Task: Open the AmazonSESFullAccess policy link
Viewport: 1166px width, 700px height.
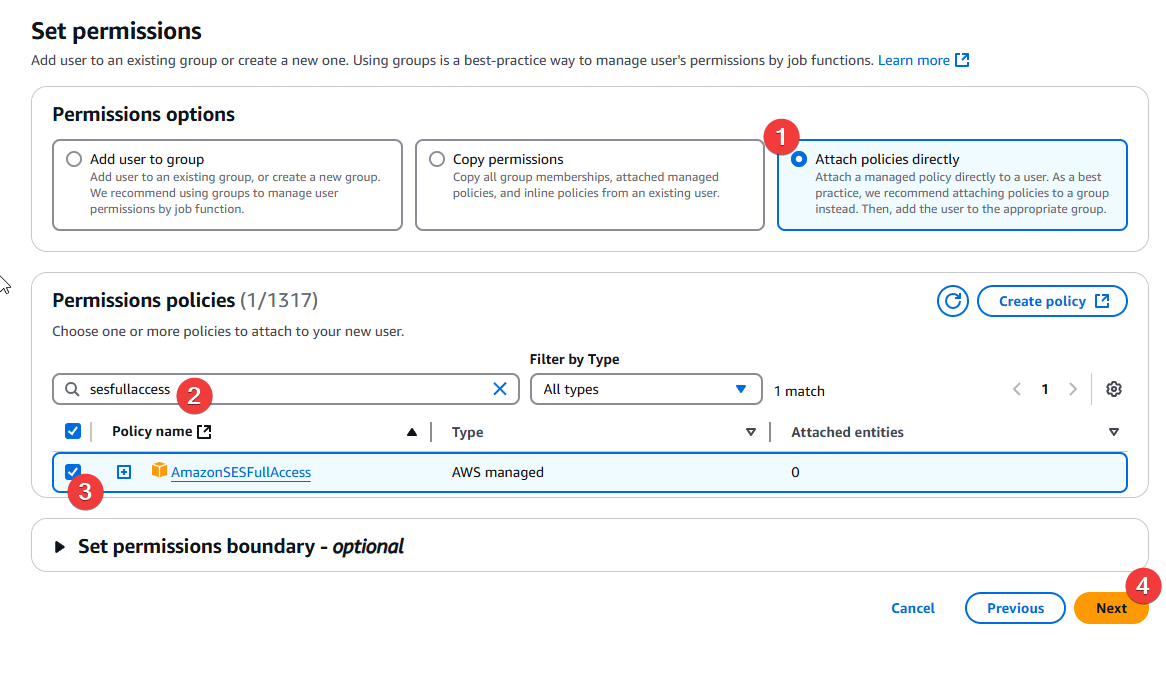Action: [240, 472]
